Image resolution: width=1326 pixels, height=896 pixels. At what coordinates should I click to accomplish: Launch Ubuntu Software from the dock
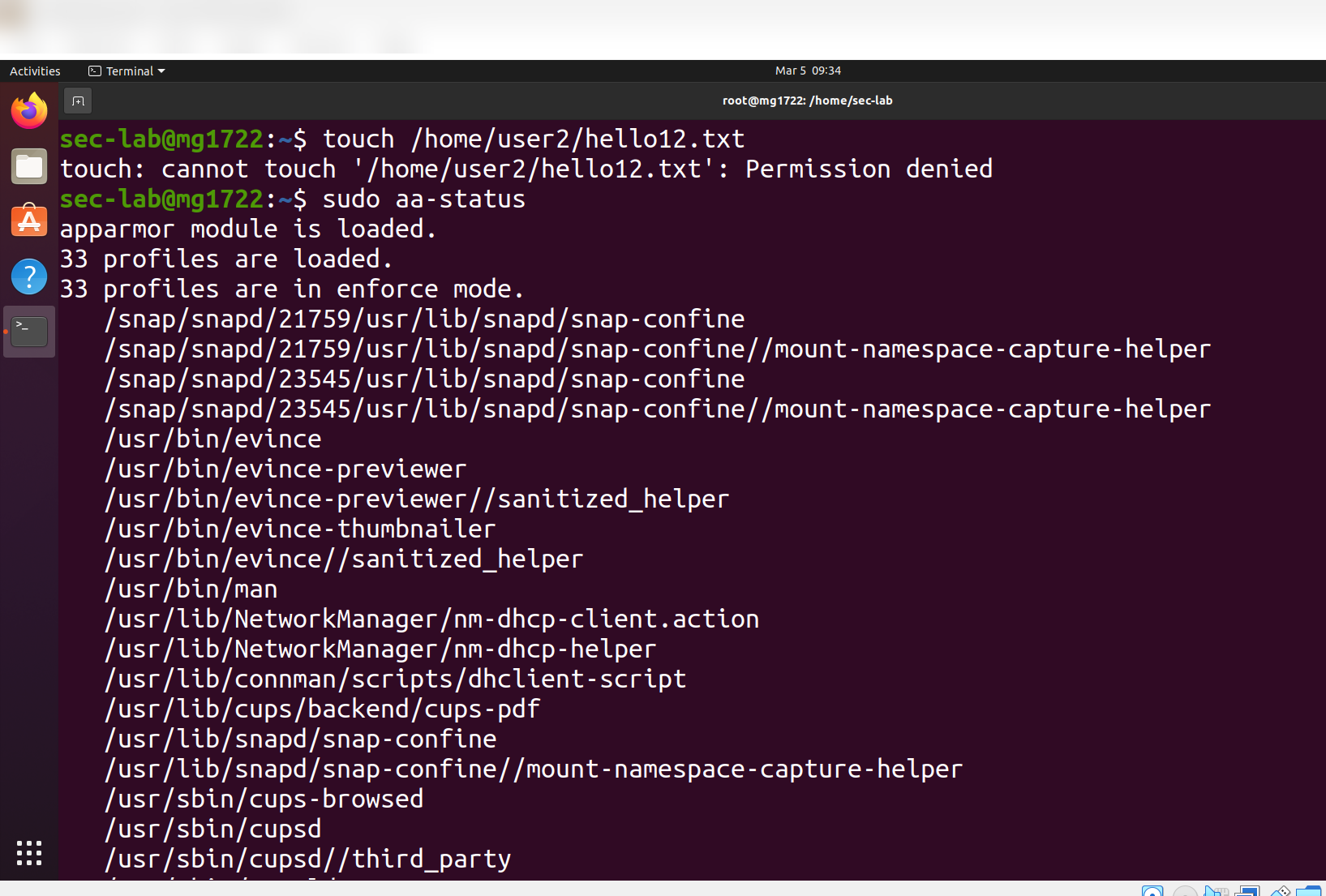pos(29,221)
